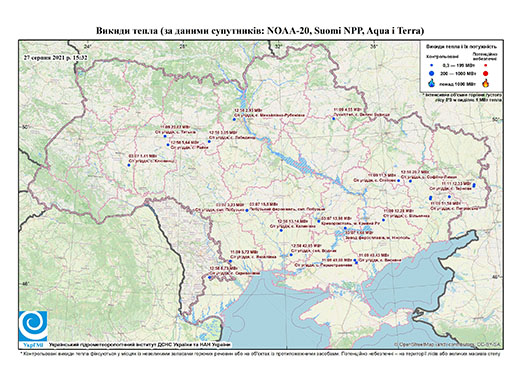Click the small red dot legend symbol
Viewport: 520px width, 368px height.
[486, 65]
